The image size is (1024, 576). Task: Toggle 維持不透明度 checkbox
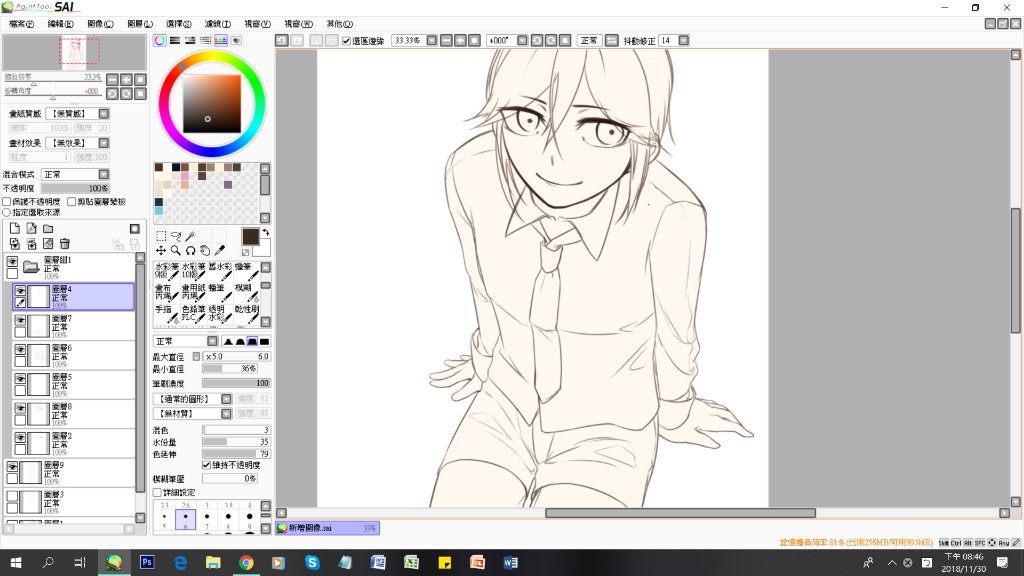[x=206, y=465]
